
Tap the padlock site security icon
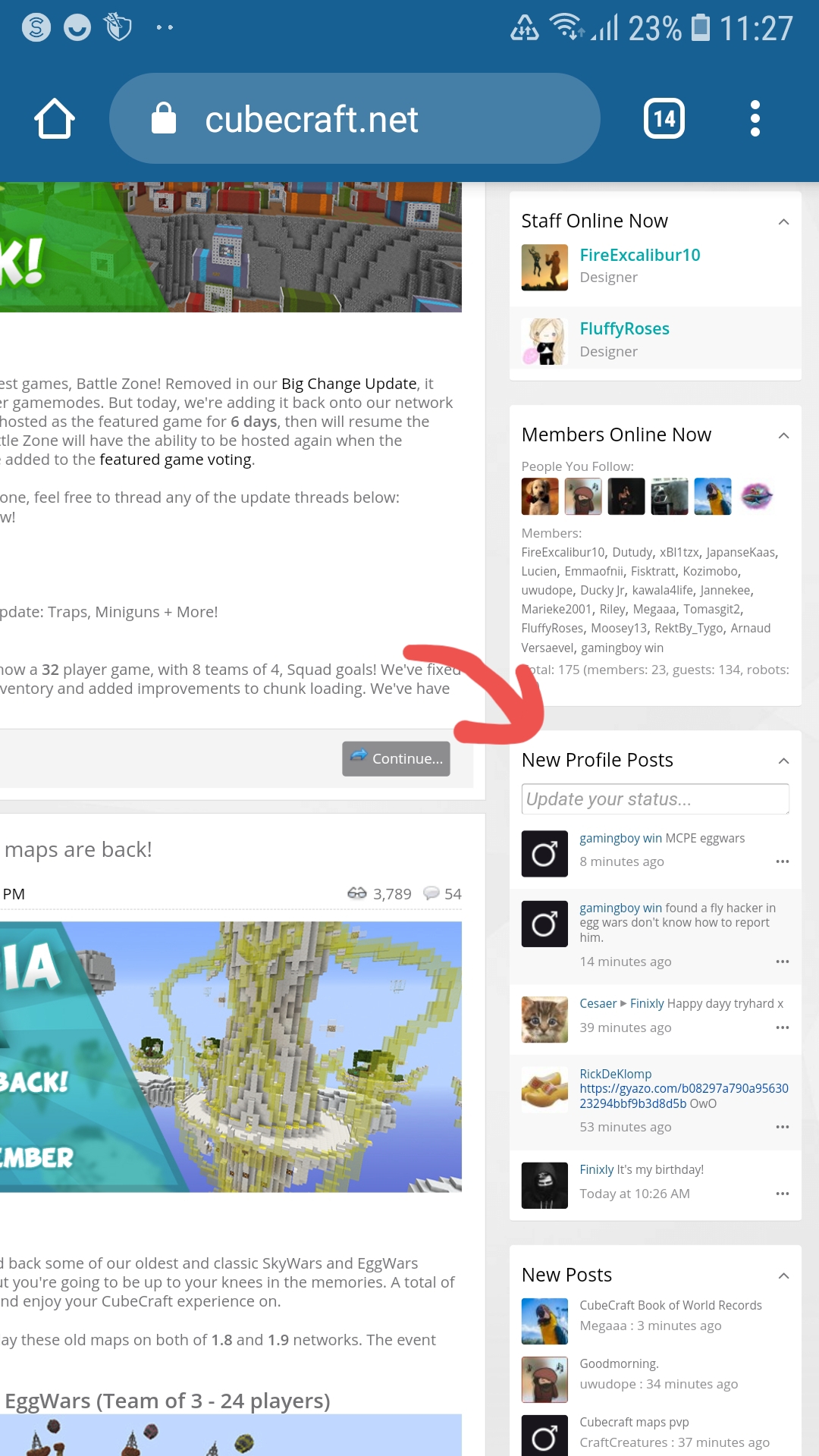click(163, 118)
